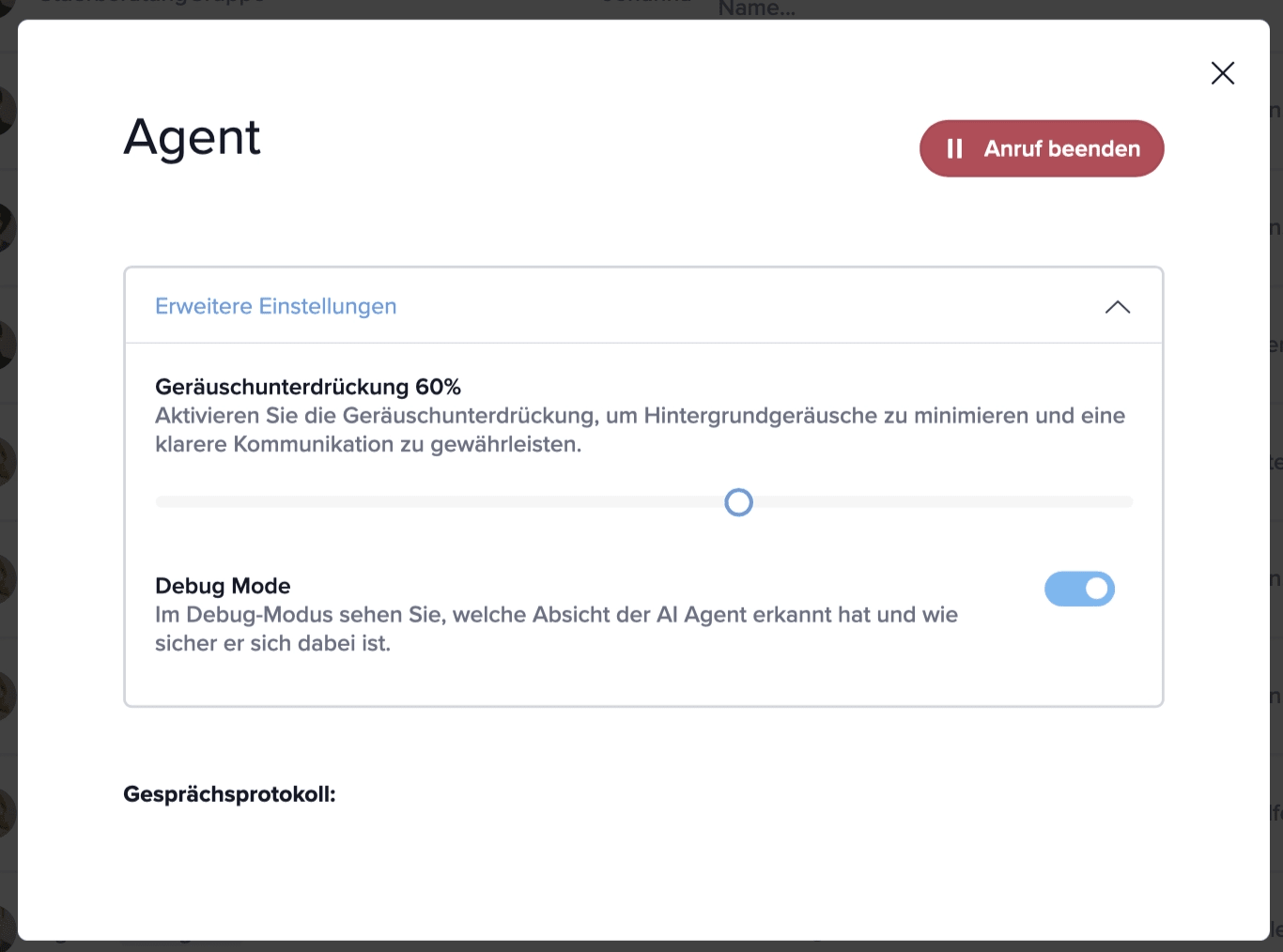Click the dimmed avatar at top-left corner
The height and width of the screenshot is (952, 1283).
click(x=8, y=8)
